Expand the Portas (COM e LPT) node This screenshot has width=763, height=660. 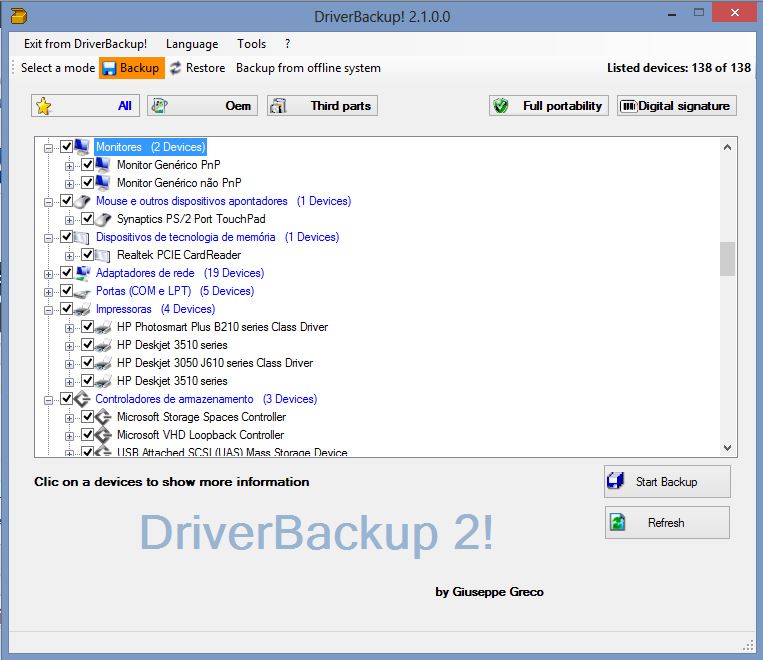pos(48,293)
